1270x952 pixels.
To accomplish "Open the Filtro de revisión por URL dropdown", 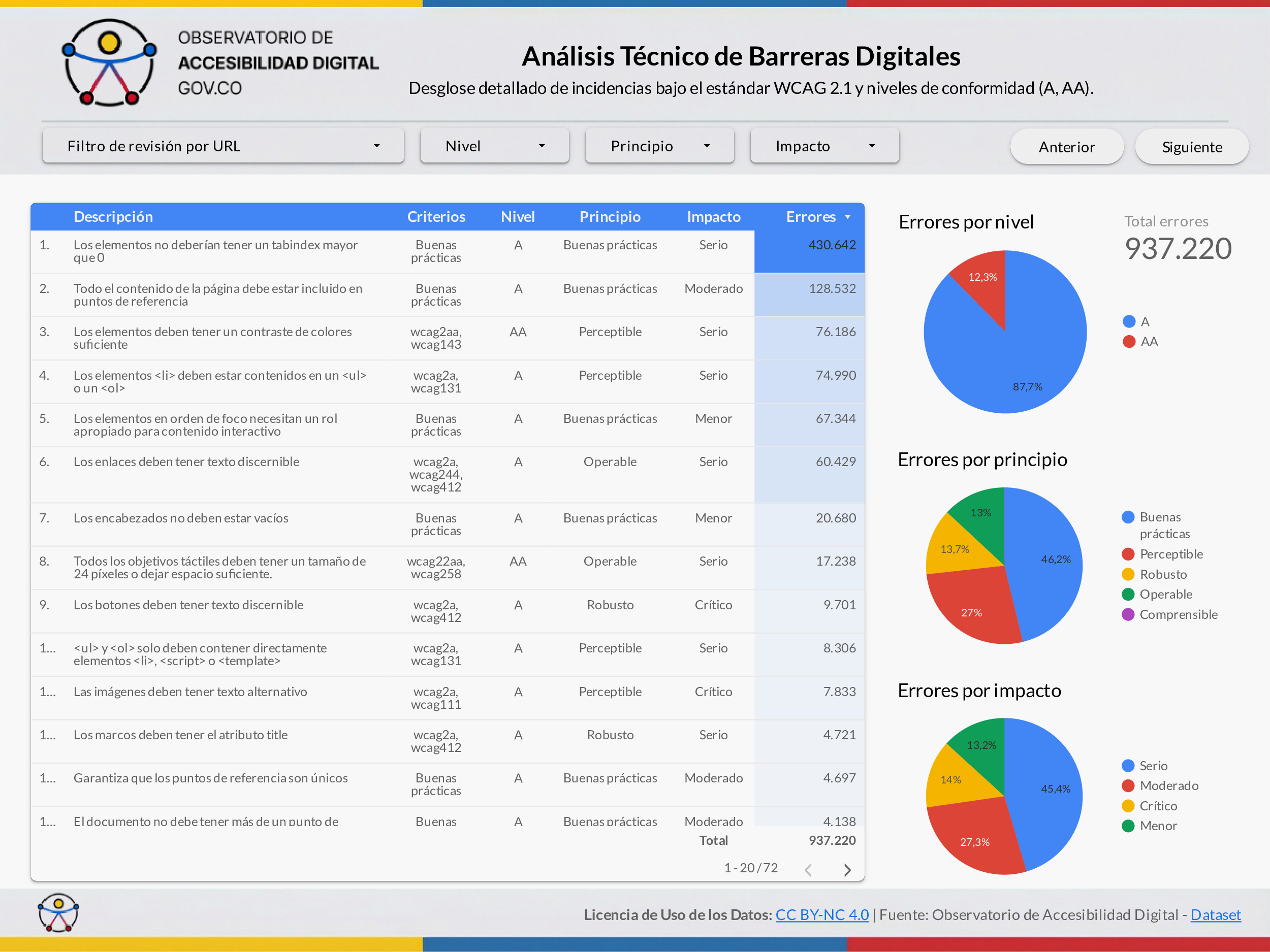I will click(x=224, y=146).
